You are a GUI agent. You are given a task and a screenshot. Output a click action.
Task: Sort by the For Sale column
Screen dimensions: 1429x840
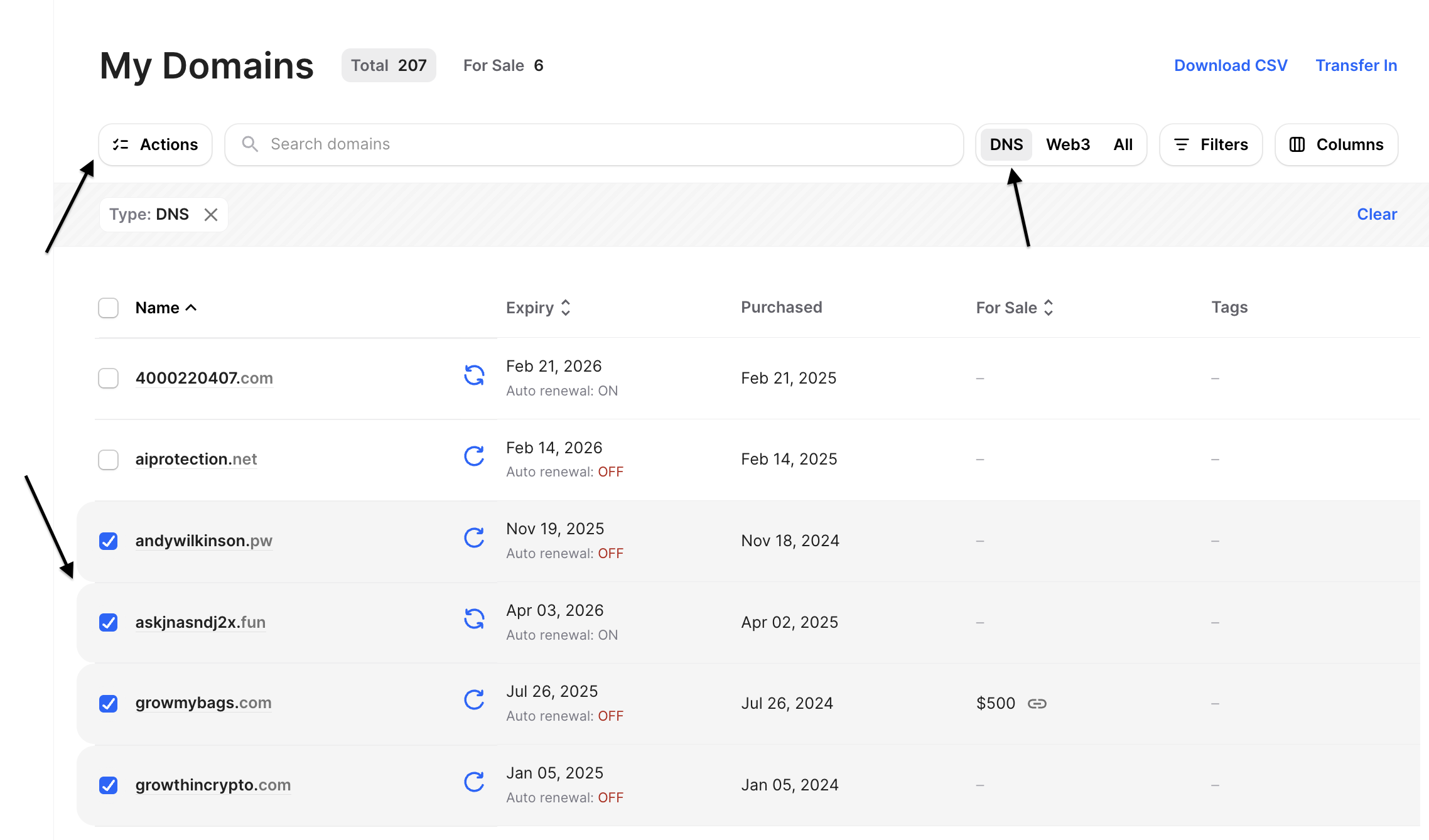(x=1014, y=308)
